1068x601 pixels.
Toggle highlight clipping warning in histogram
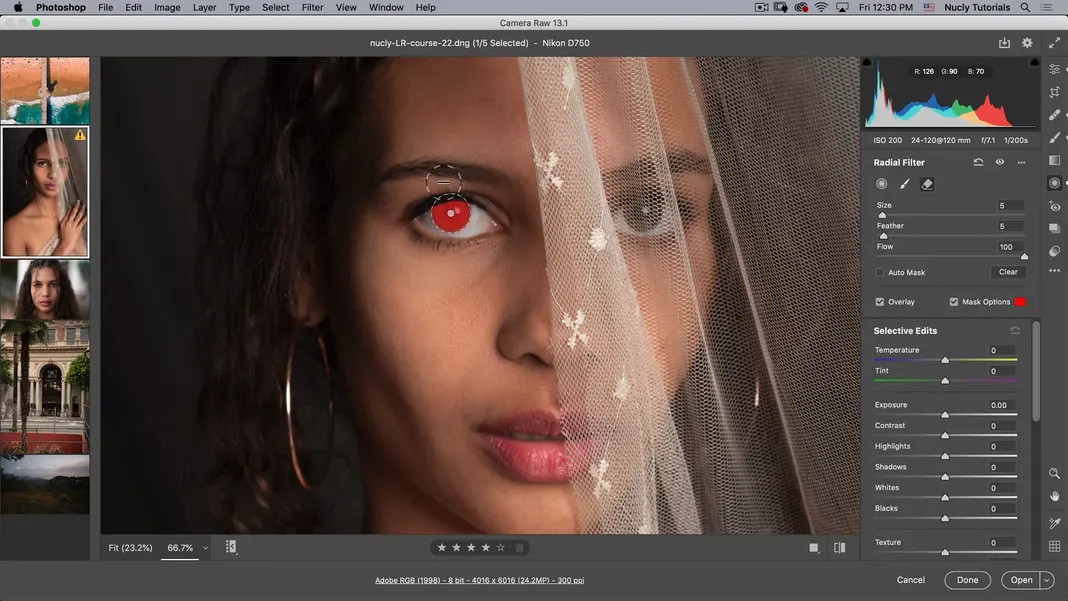pos(1035,62)
